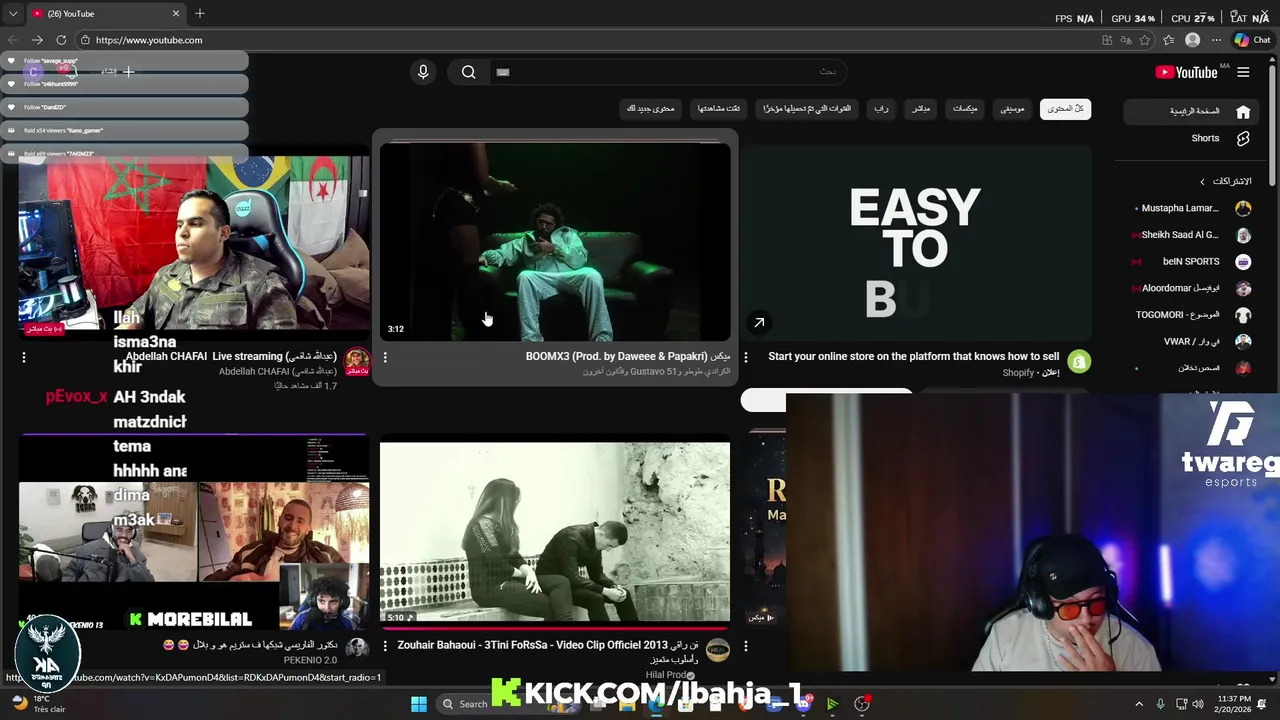Click the BOOMX3 video title

tap(628, 356)
